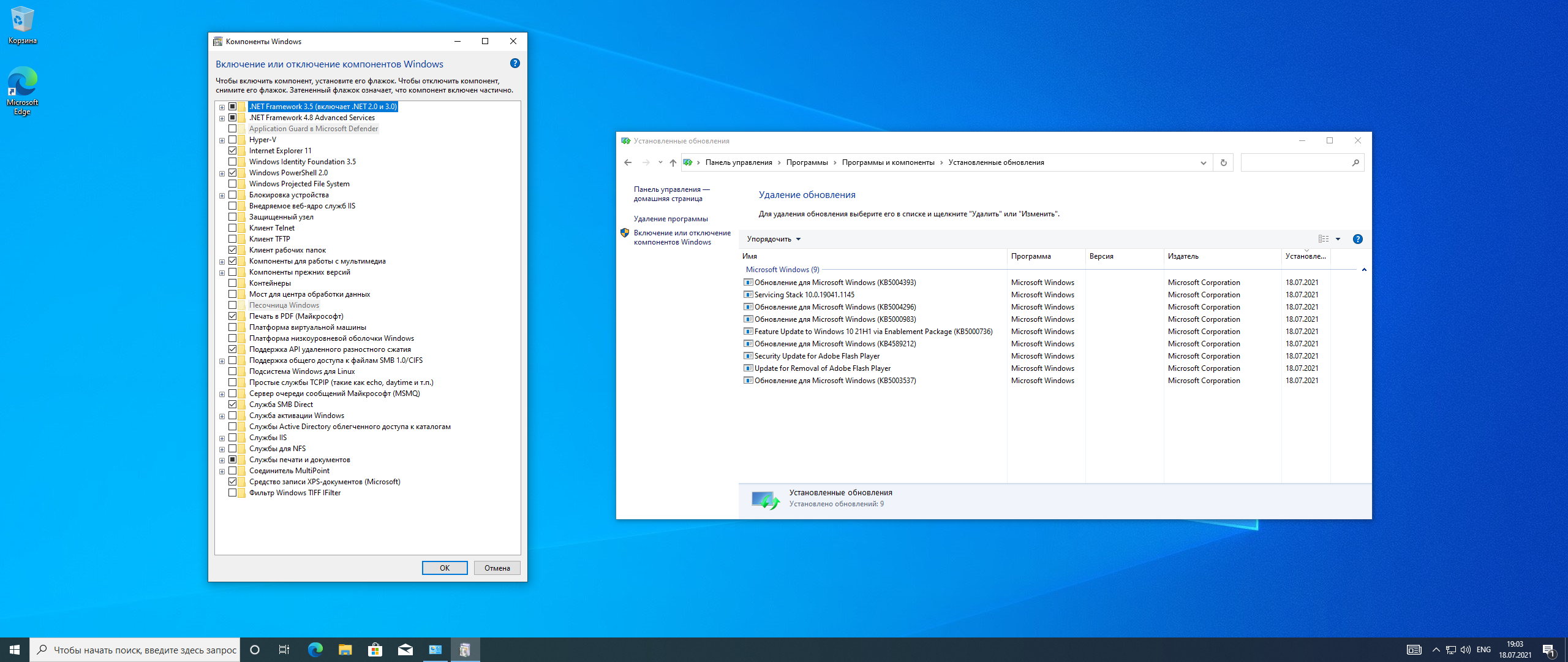
Task: Expand Службы IIS tree node
Action: [x=222, y=438]
